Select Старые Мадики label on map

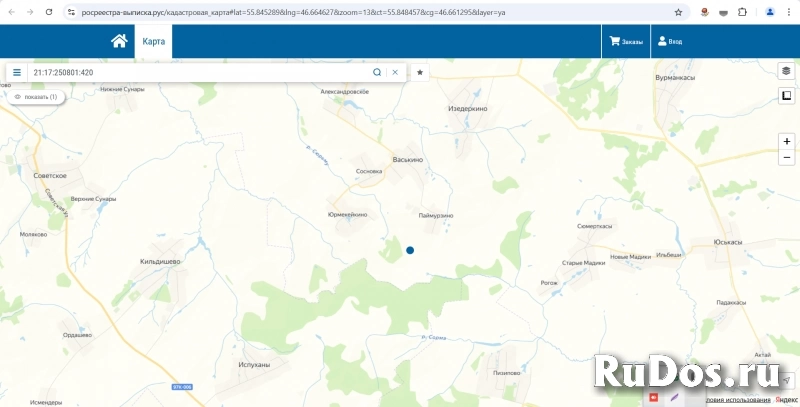tap(583, 263)
